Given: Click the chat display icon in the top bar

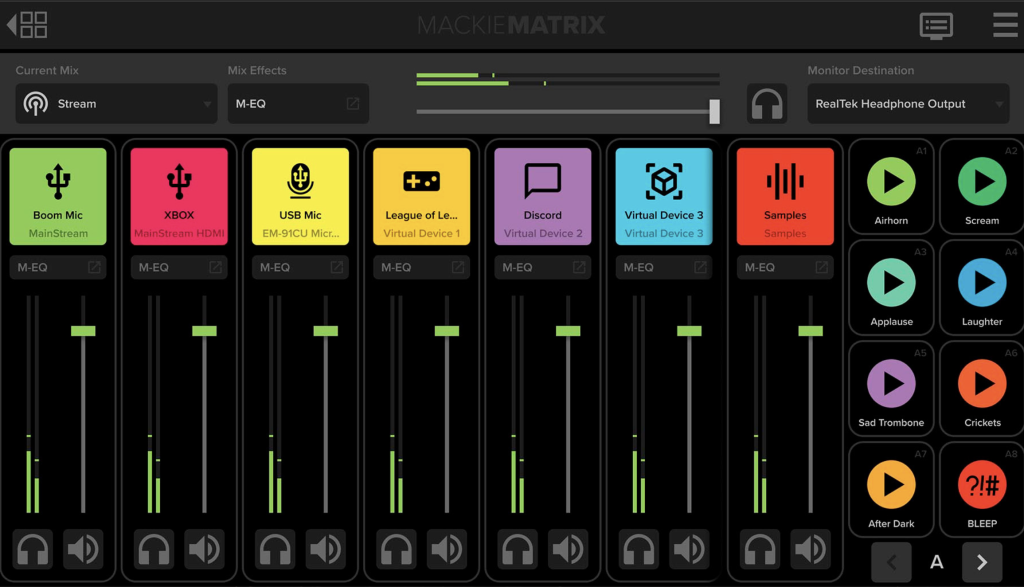Looking at the screenshot, I should tap(936, 25).
